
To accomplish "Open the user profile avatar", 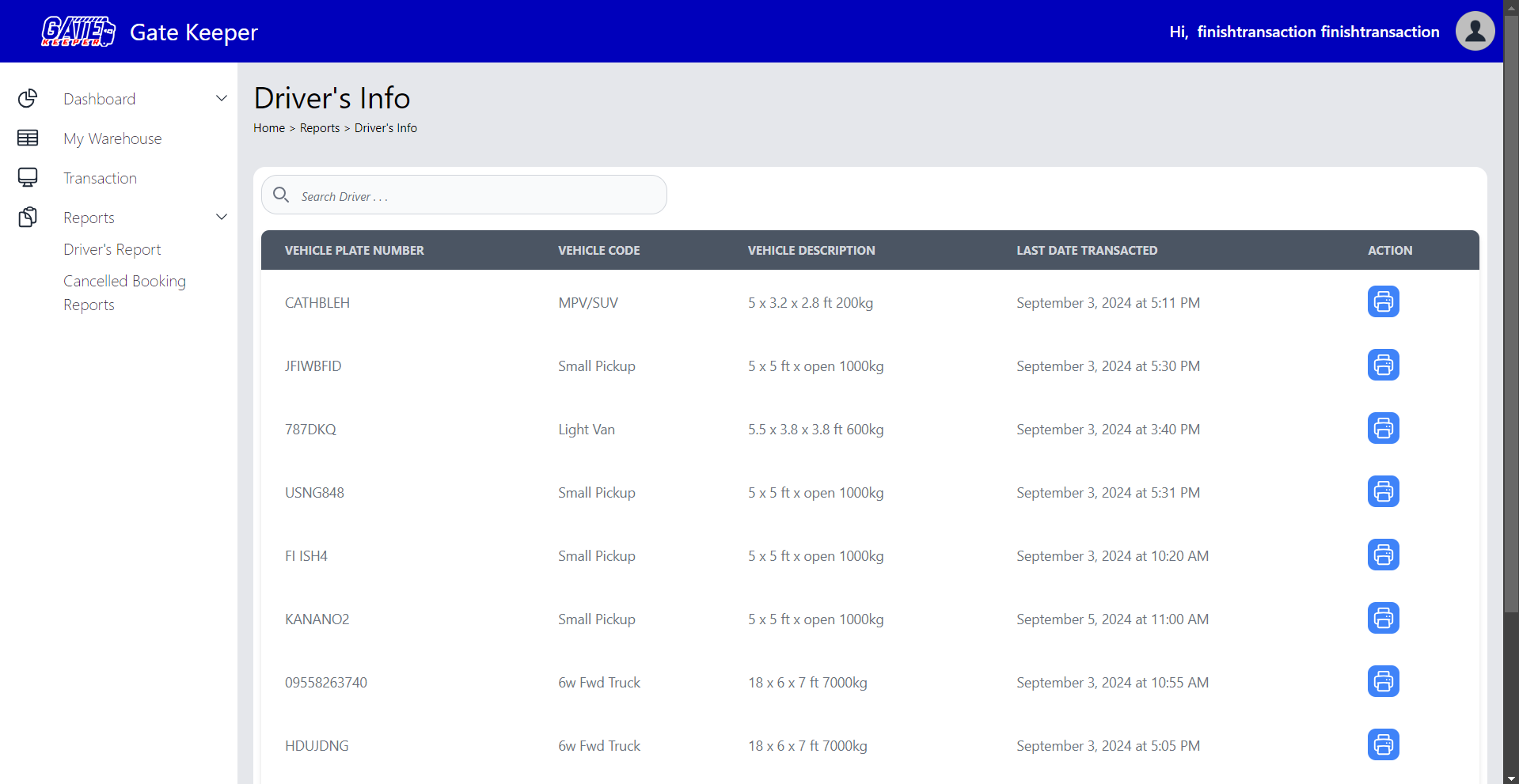I will pyautogui.click(x=1475, y=31).
